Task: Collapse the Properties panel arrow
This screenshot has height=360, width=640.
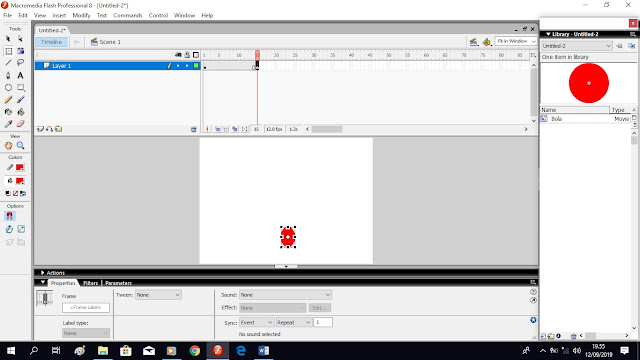Action: [x=42, y=282]
